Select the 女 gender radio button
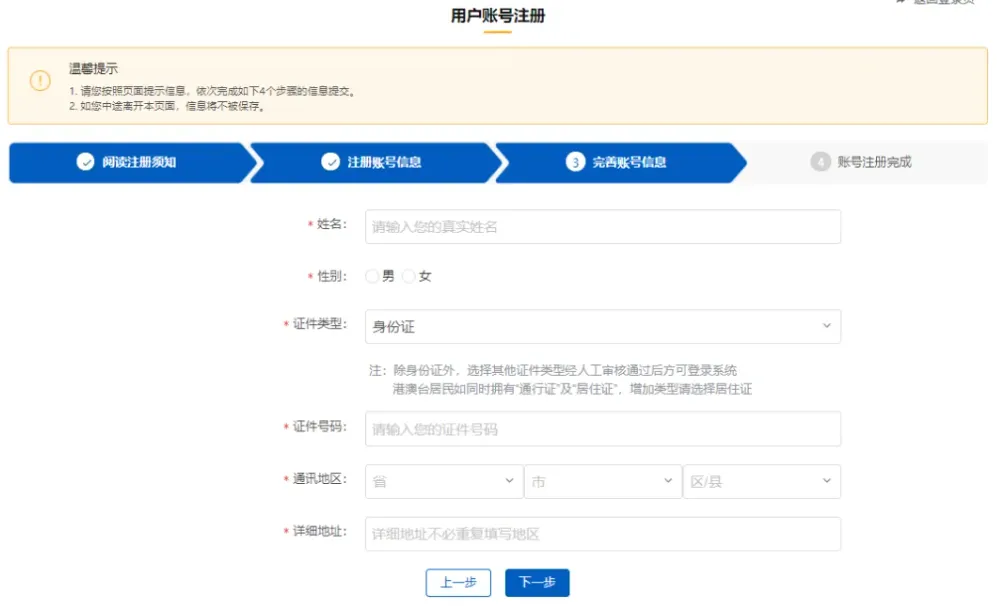This screenshot has width=997, height=606. point(409,276)
